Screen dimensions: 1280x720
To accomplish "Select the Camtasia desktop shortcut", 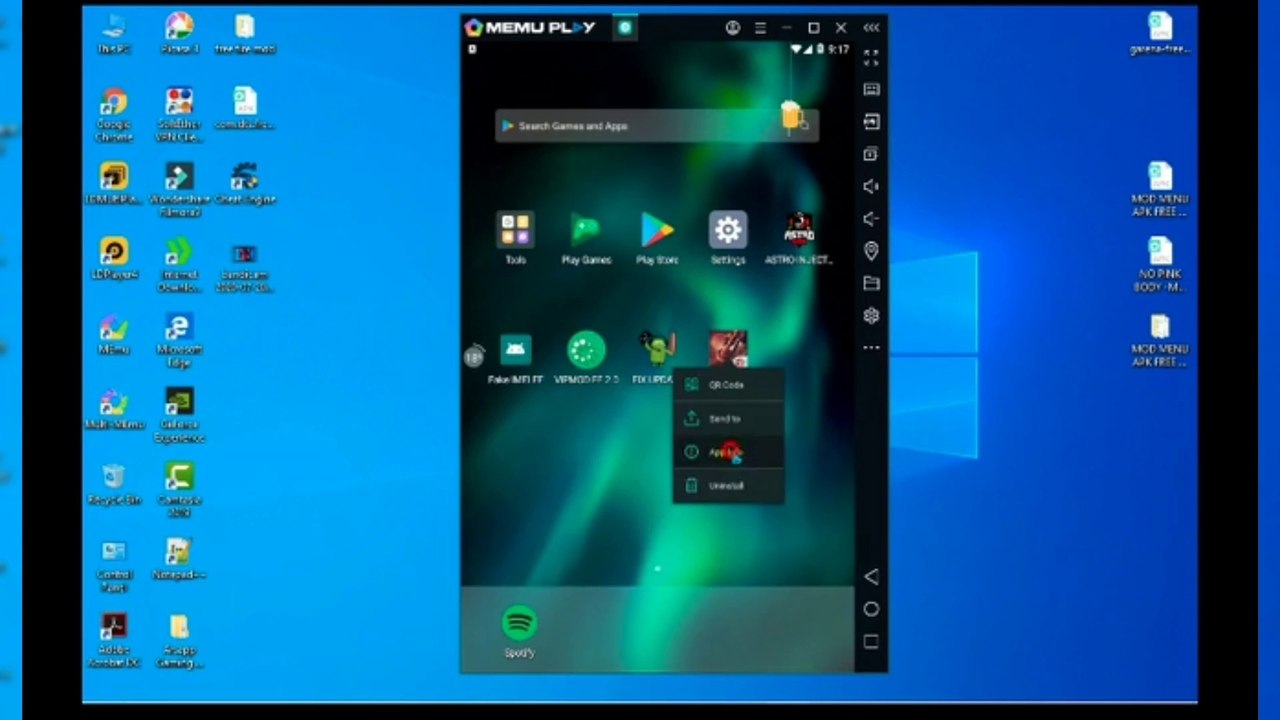I will [180, 490].
